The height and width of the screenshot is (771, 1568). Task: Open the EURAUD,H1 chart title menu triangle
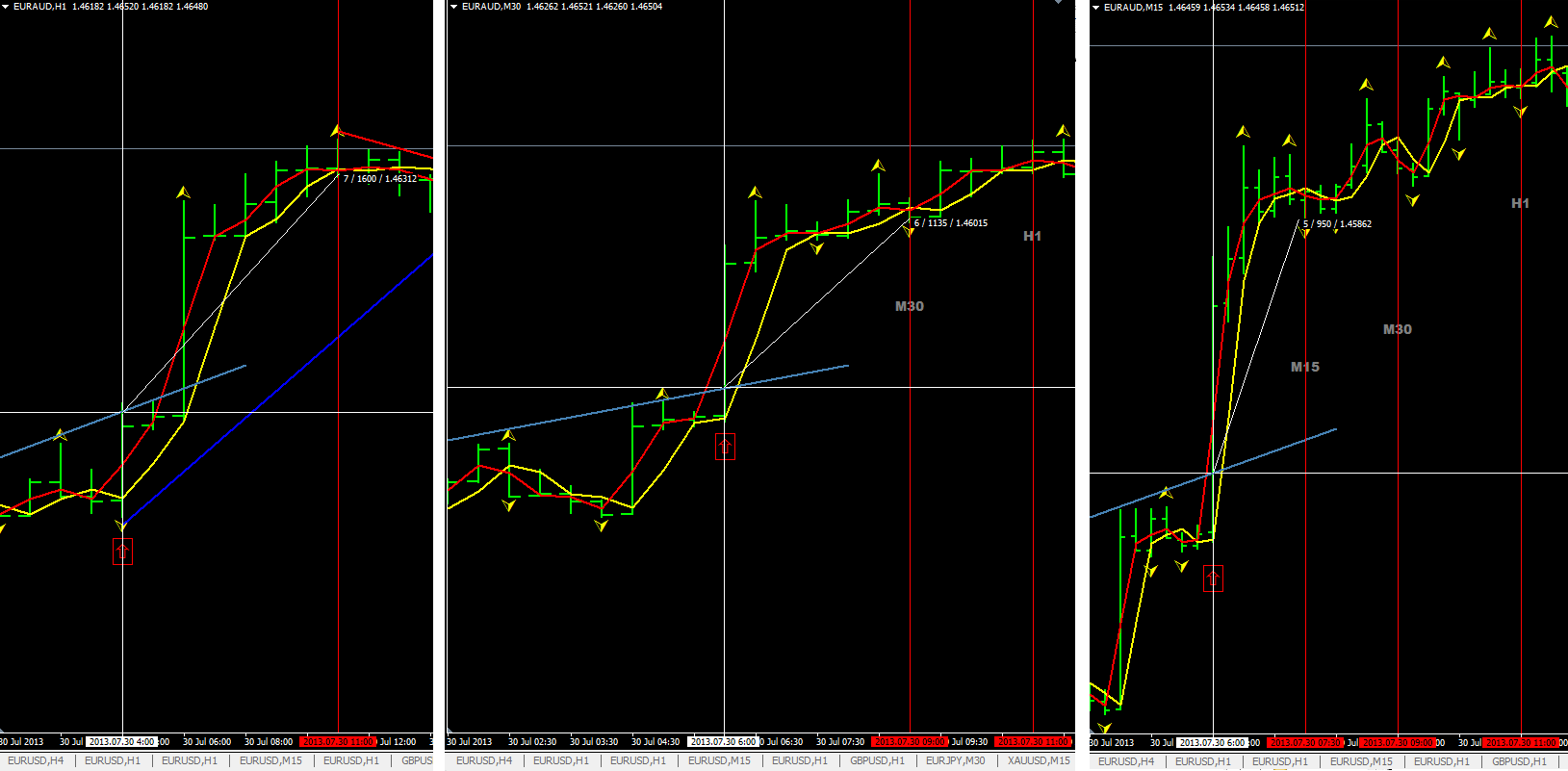click(5, 7)
